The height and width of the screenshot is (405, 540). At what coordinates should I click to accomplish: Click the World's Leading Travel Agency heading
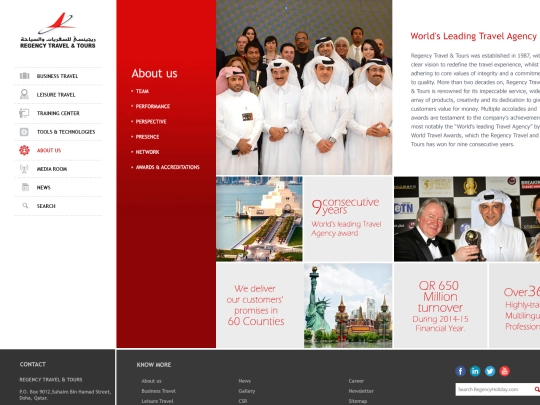(x=474, y=36)
